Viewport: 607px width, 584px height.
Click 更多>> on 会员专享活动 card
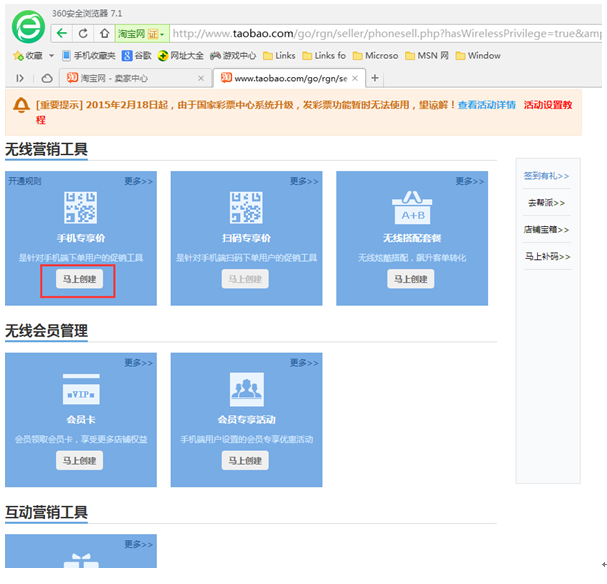click(304, 363)
